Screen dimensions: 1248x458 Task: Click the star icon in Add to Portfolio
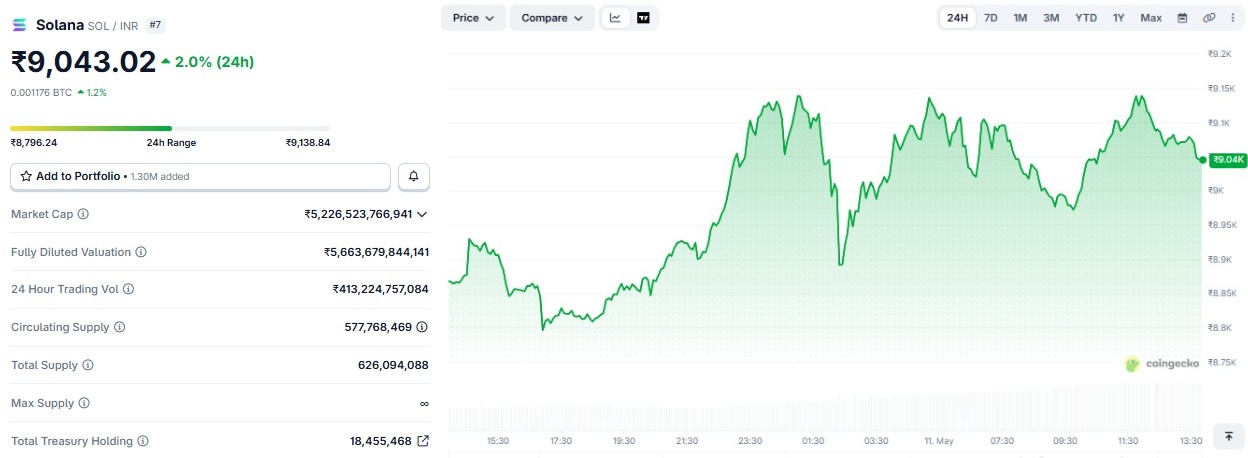pyautogui.click(x=26, y=176)
